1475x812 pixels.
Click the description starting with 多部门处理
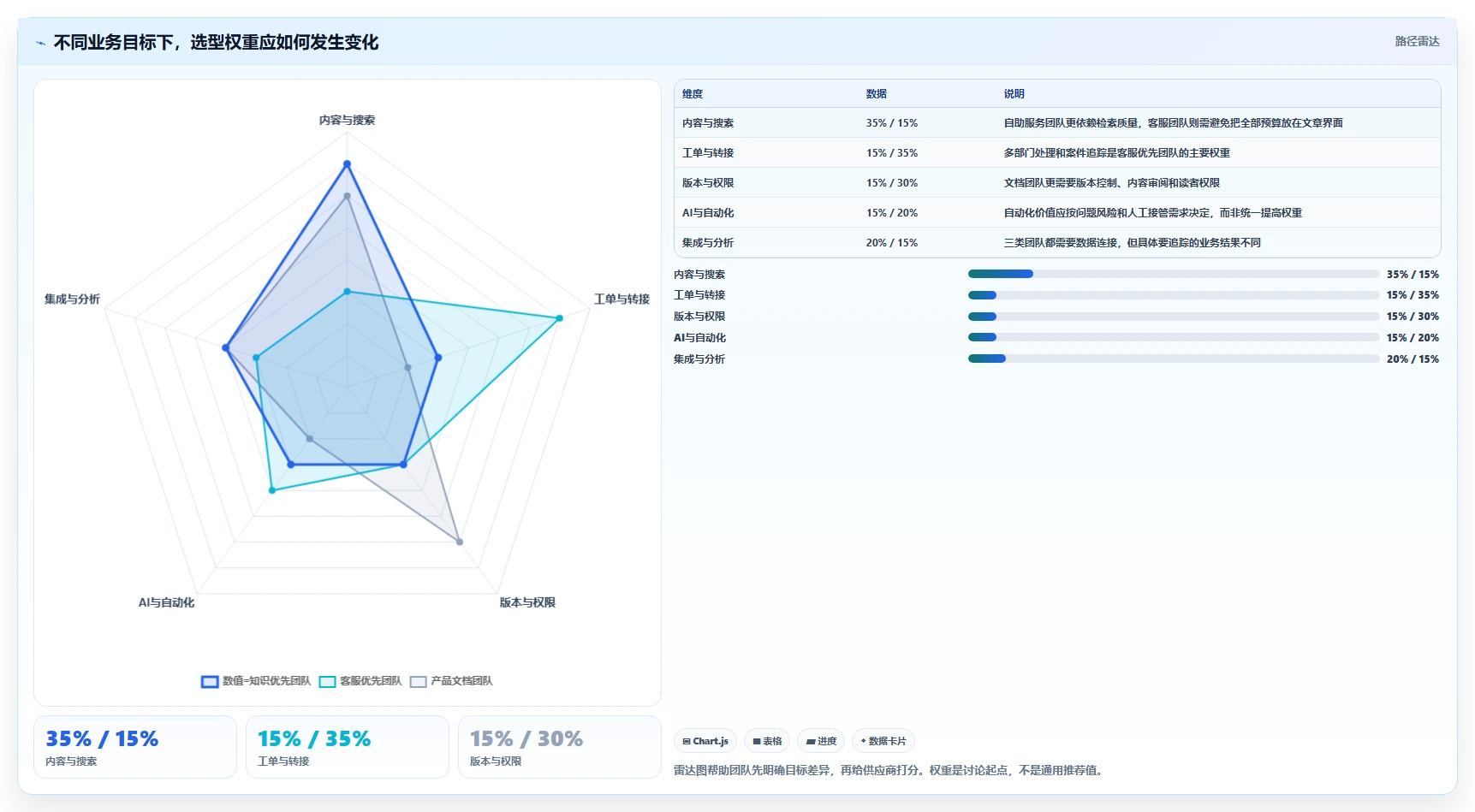(1117, 153)
